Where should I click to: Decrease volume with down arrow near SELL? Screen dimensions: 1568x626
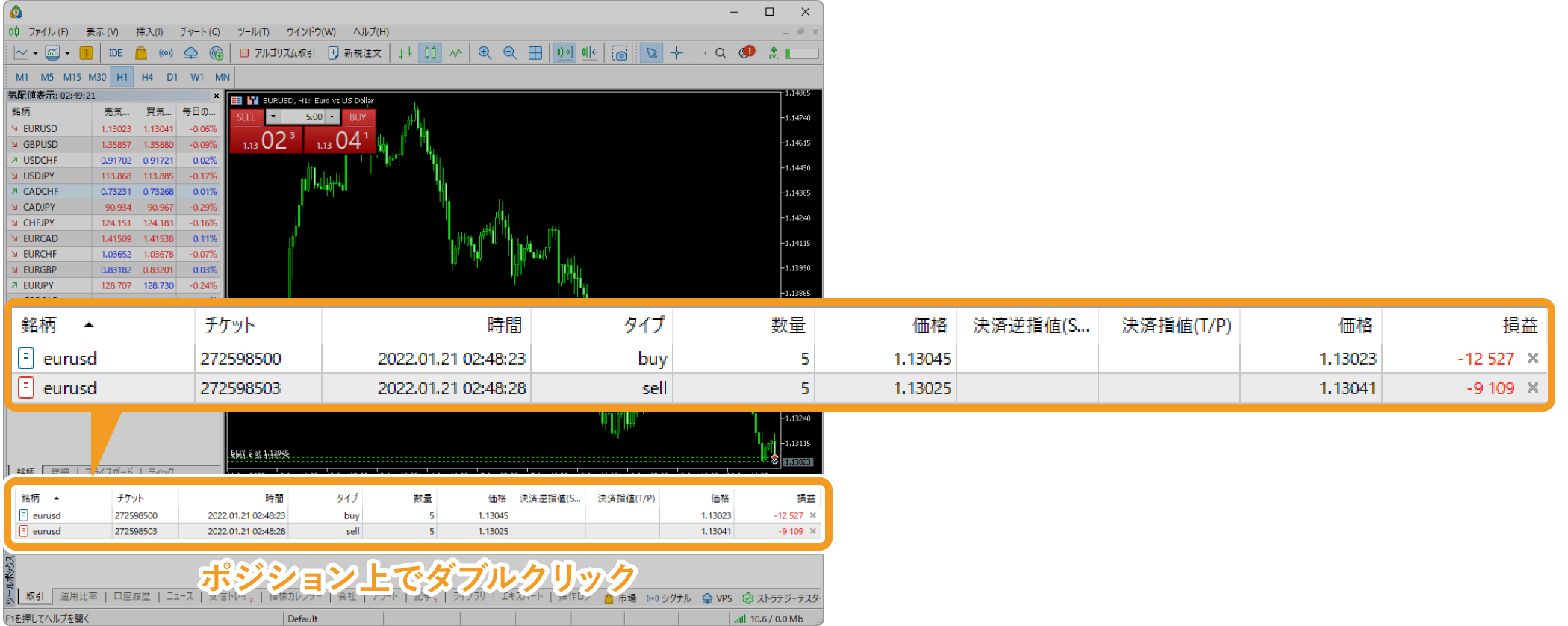point(273,117)
